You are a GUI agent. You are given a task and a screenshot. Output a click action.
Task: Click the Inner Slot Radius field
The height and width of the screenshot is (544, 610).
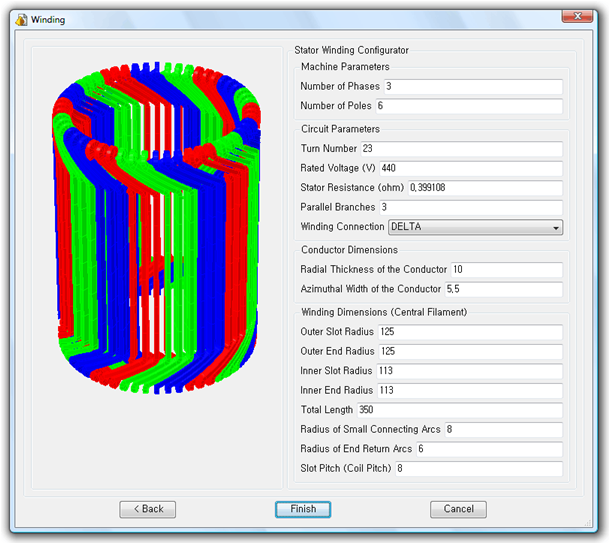pyautogui.click(x=468, y=371)
